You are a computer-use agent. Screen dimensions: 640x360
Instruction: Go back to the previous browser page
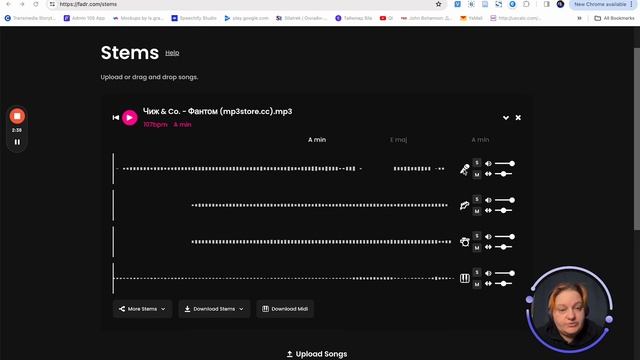point(9,4)
